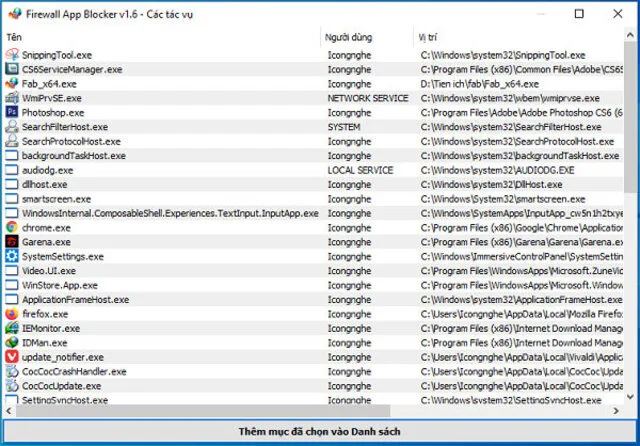Select the Video.UI.exe process name

pyautogui.click(x=49, y=271)
